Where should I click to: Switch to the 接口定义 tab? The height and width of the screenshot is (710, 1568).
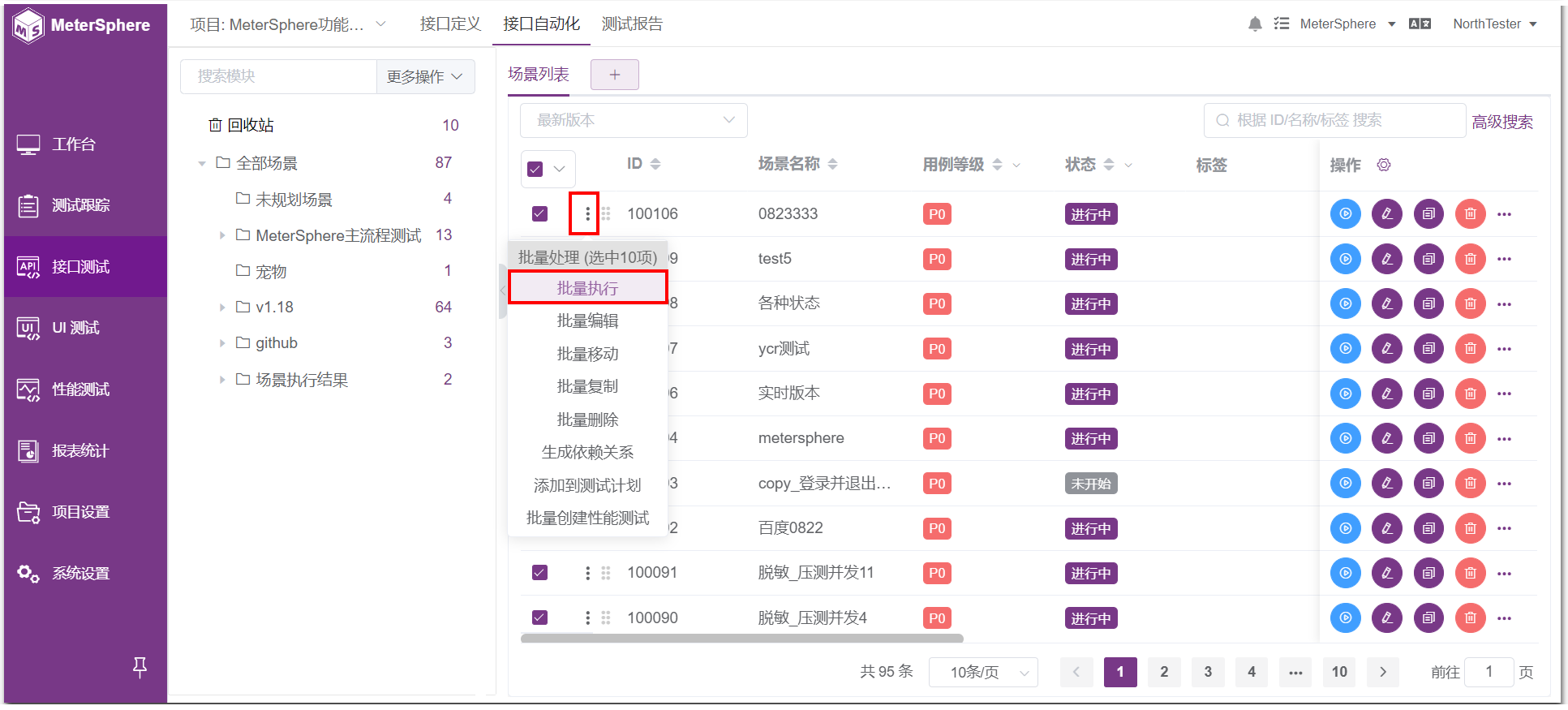[450, 24]
